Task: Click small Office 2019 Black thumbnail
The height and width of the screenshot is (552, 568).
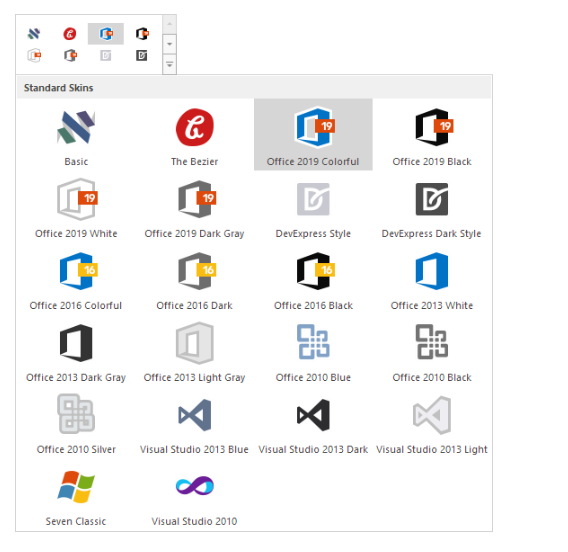Action: 142,34
